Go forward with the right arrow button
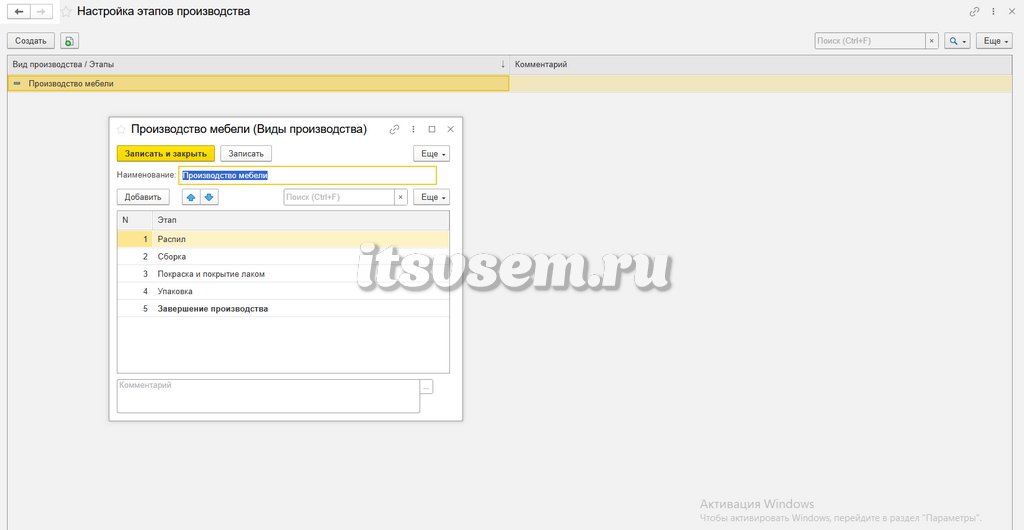The height and width of the screenshot is (530, 1024). (x=41, y=12)
